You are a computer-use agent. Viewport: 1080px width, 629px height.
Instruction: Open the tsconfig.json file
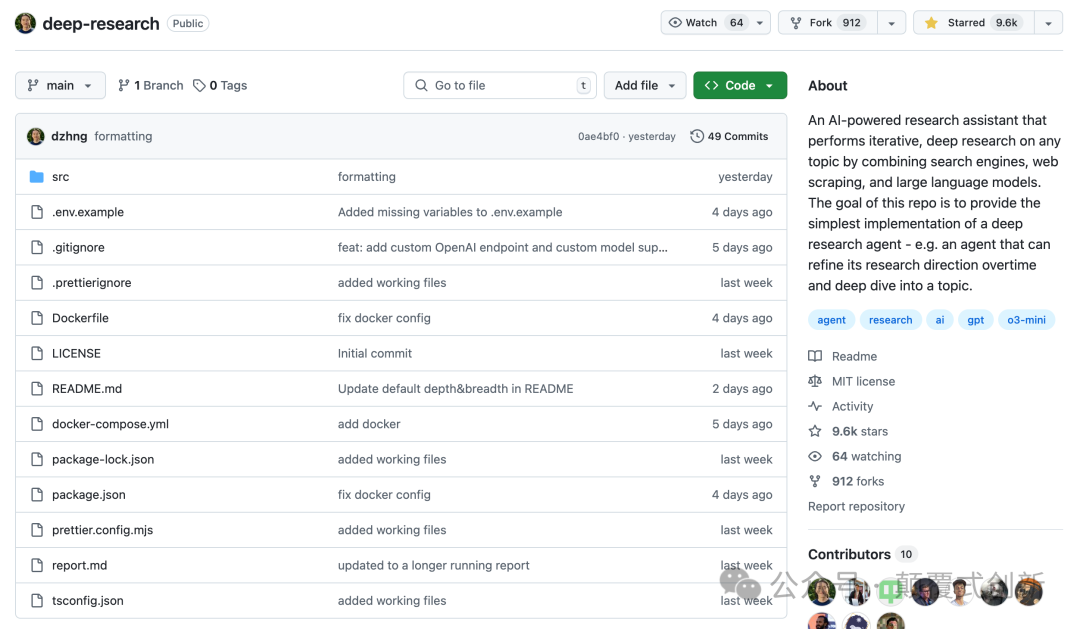click(87, 601)
